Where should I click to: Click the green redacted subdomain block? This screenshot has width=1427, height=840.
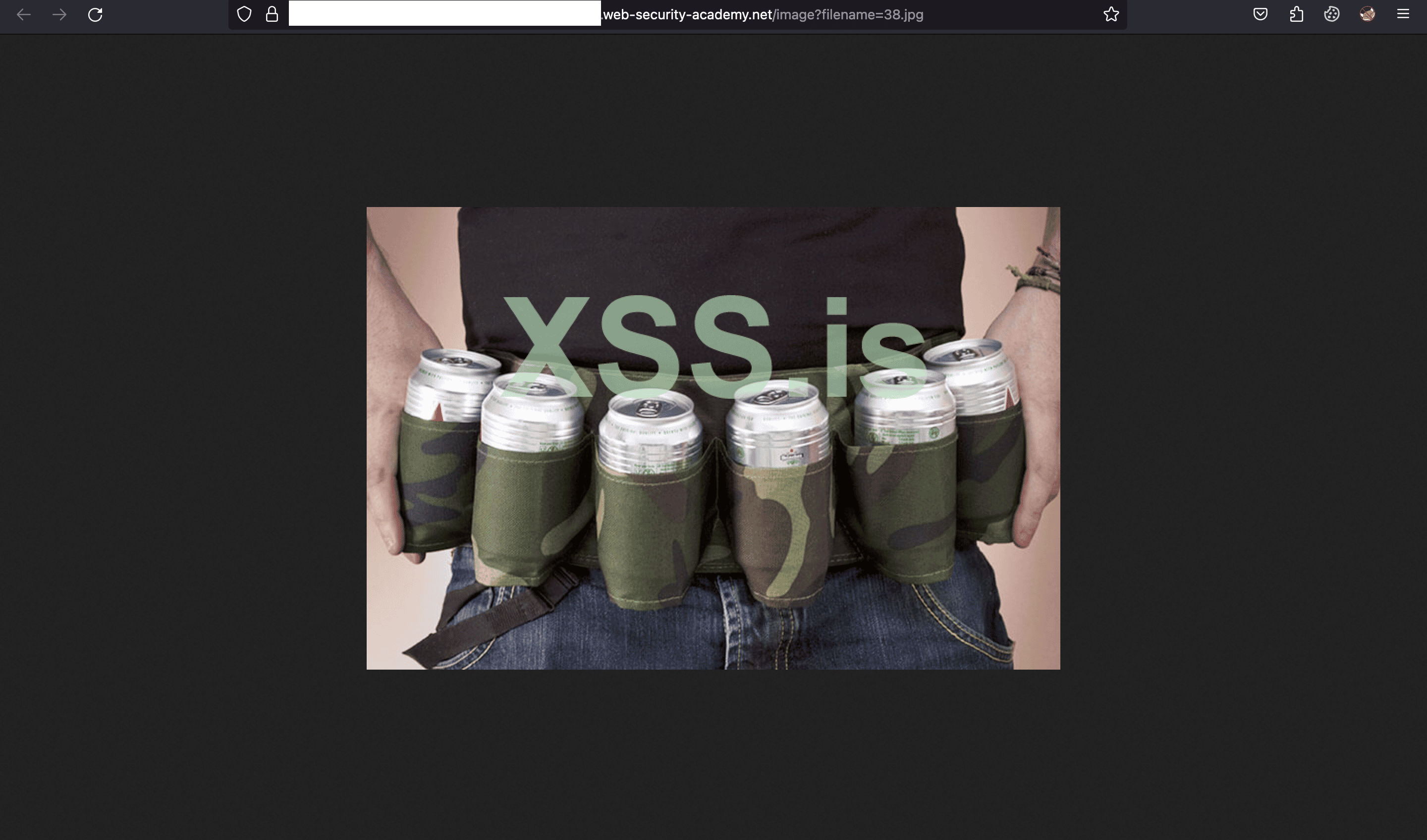pos(444,13)
